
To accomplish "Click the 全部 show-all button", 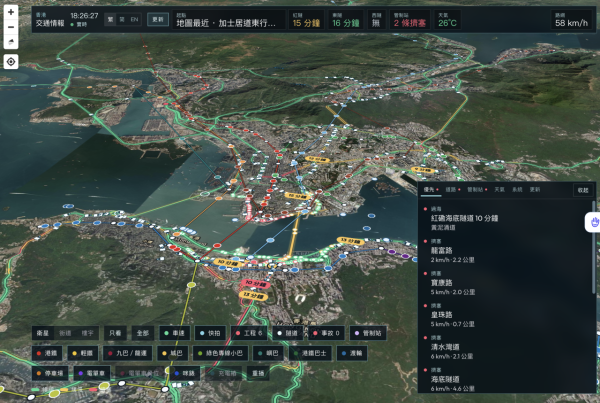I will (143, 333).
